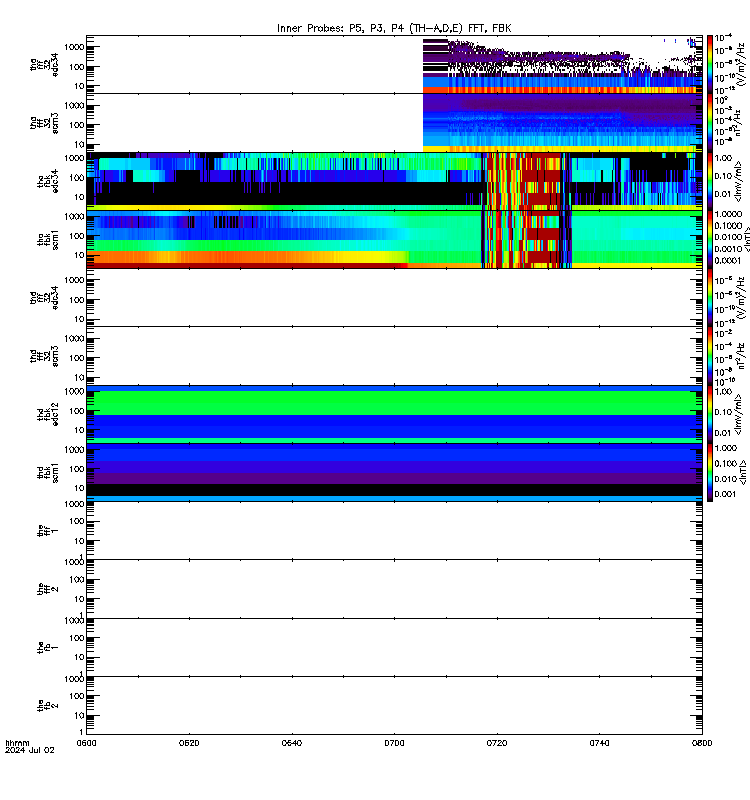Image resolution: width=750 pixels, height=800 pixels.
Task: Click the "<|nT|>" unit label of thd fbk scm1 colorbar
Action: 743,472
